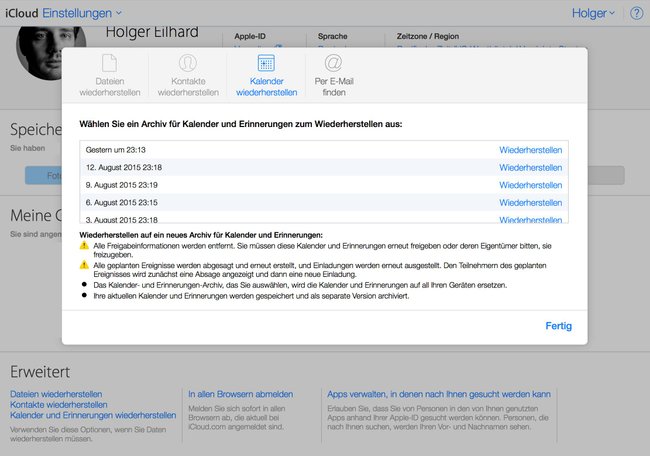Screen dimensions: 650x456
Task: Click the first yellow warning triangle icon
Action: (84, 245)
